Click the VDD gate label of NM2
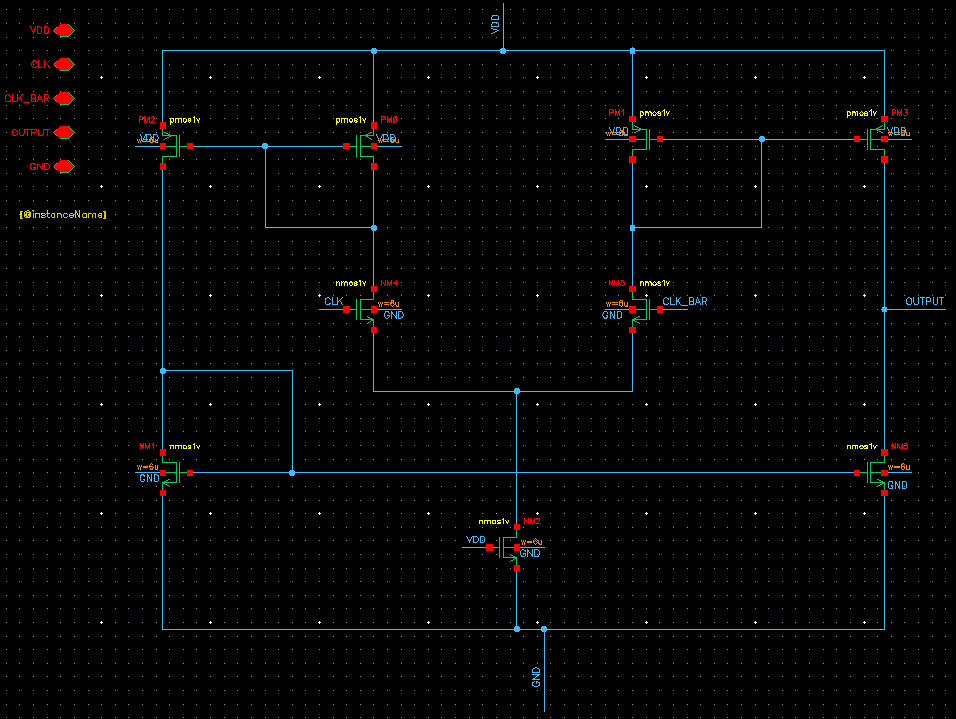This screenshot has height=719, width=956. [476, 540]
